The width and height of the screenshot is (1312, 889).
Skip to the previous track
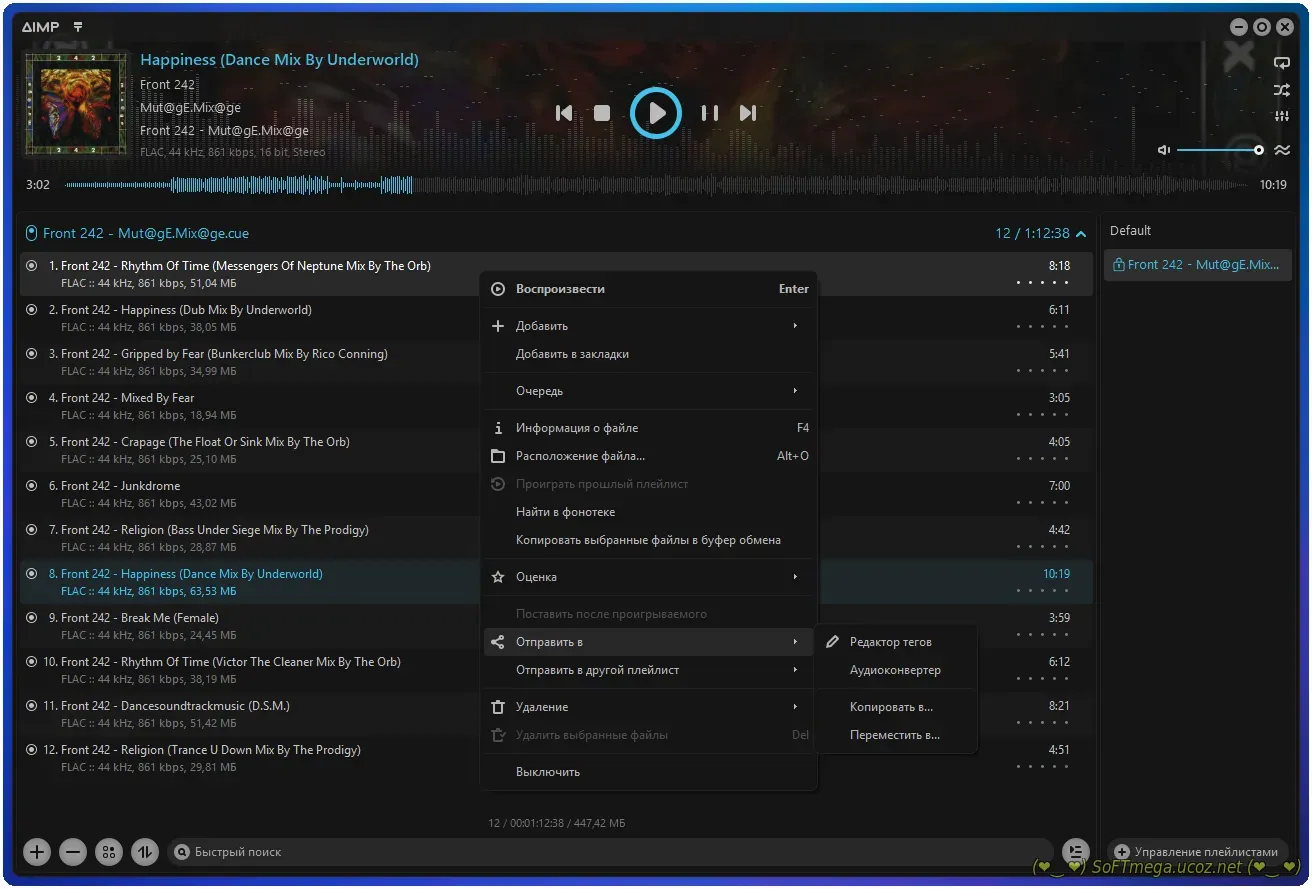[x=564, y=114]
